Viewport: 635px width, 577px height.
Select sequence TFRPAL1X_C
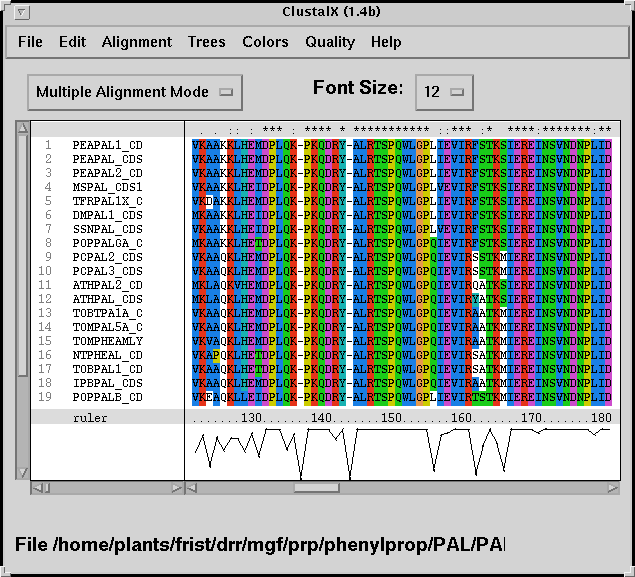coord(107,201)
